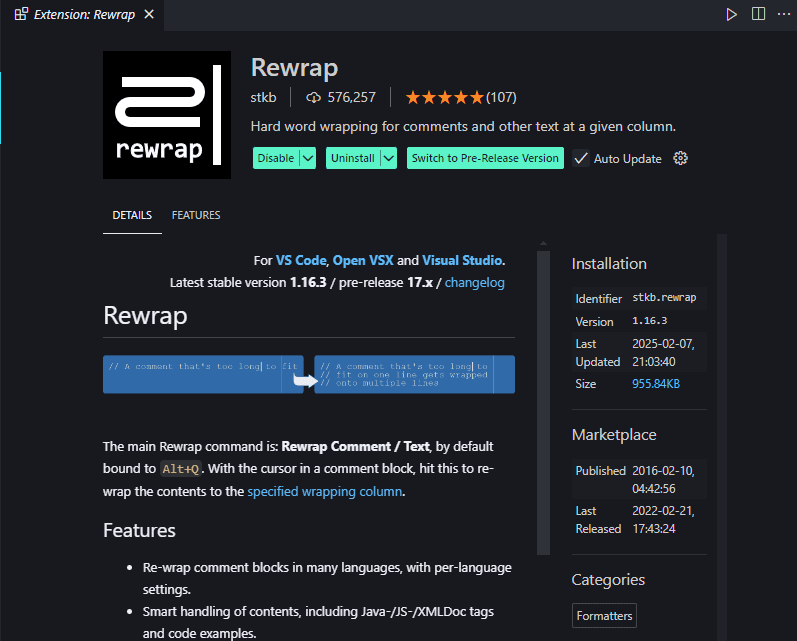Expand the Uninstall dropdown arrow
Image resolution: width=797 pixels, height=641 pixels.
[x=389, y=158]
